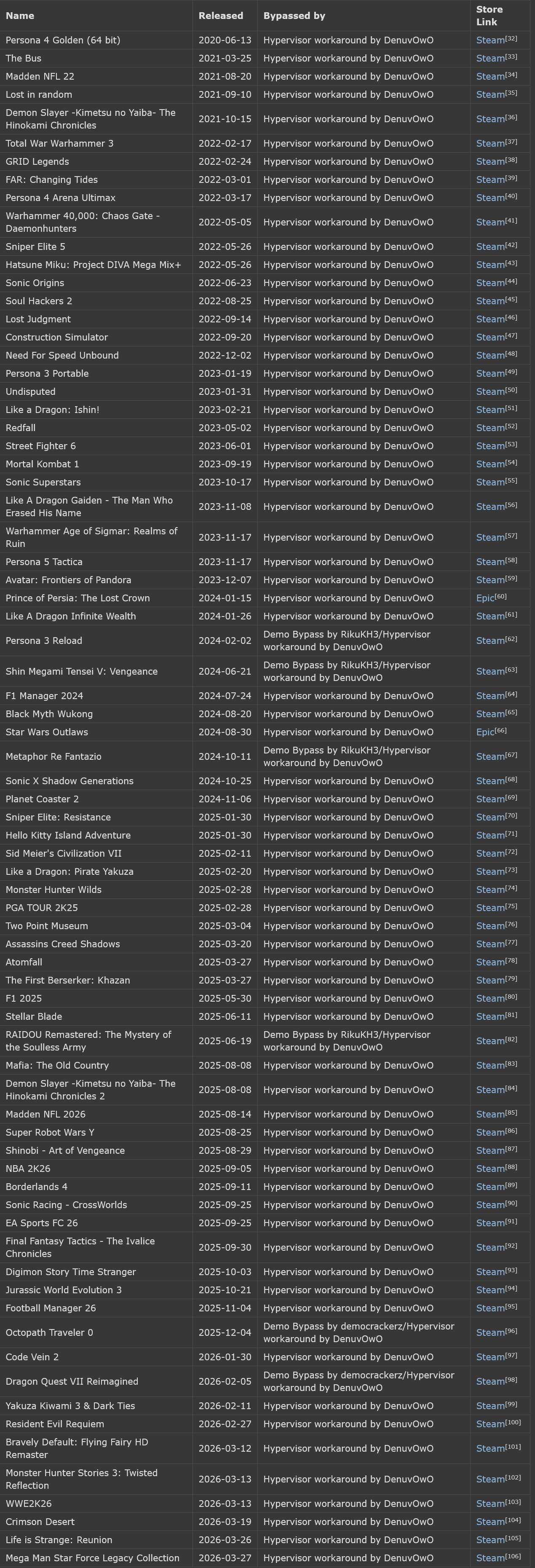The image size is (535, 1568).
Task: Select Persona 3 Portable in the Name column
Action: click(47, 374)
